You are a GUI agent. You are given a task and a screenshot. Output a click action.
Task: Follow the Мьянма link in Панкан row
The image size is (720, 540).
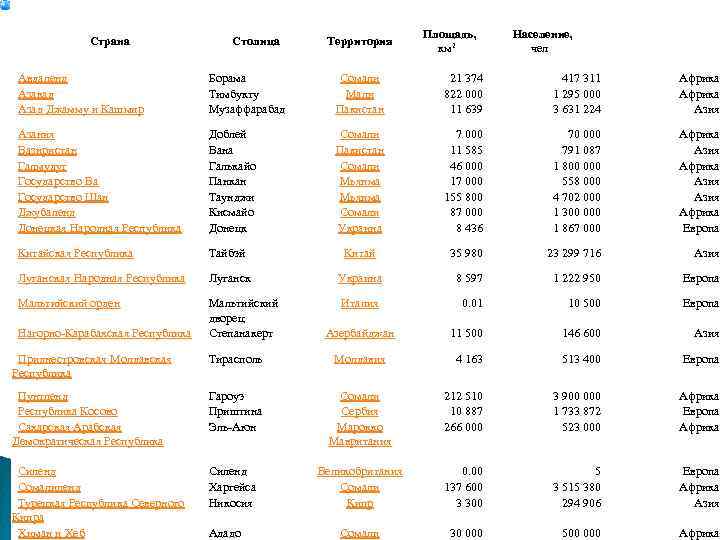(x=360, y=181)
